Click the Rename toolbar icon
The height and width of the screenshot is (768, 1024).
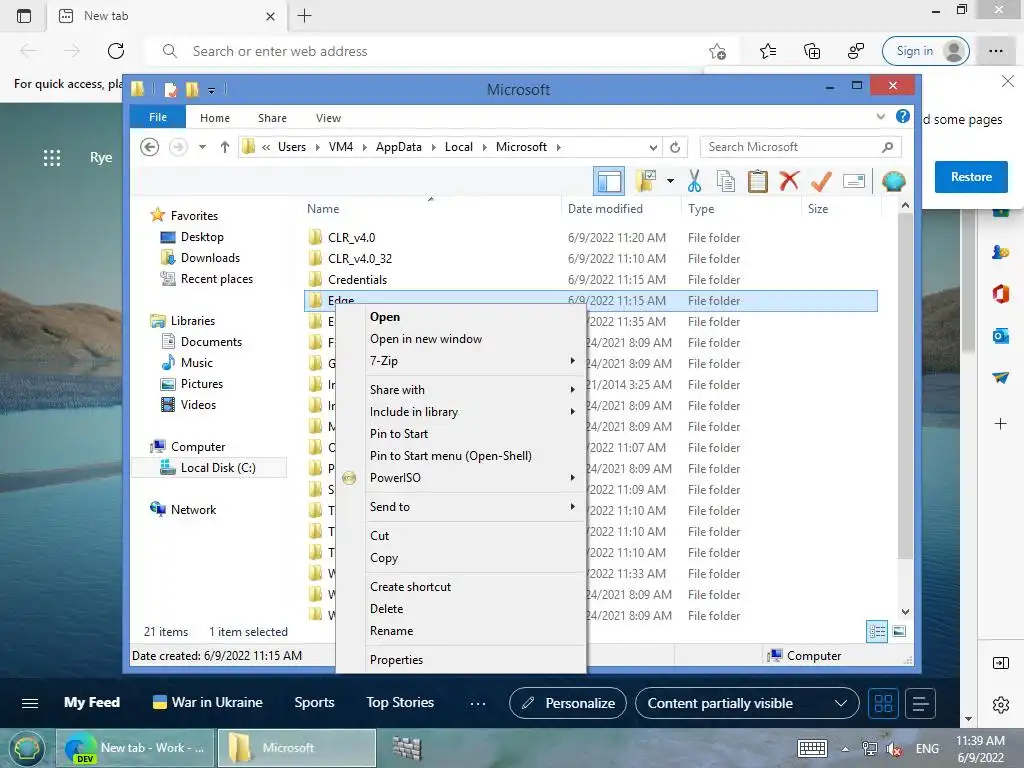(x=854, y=181)
